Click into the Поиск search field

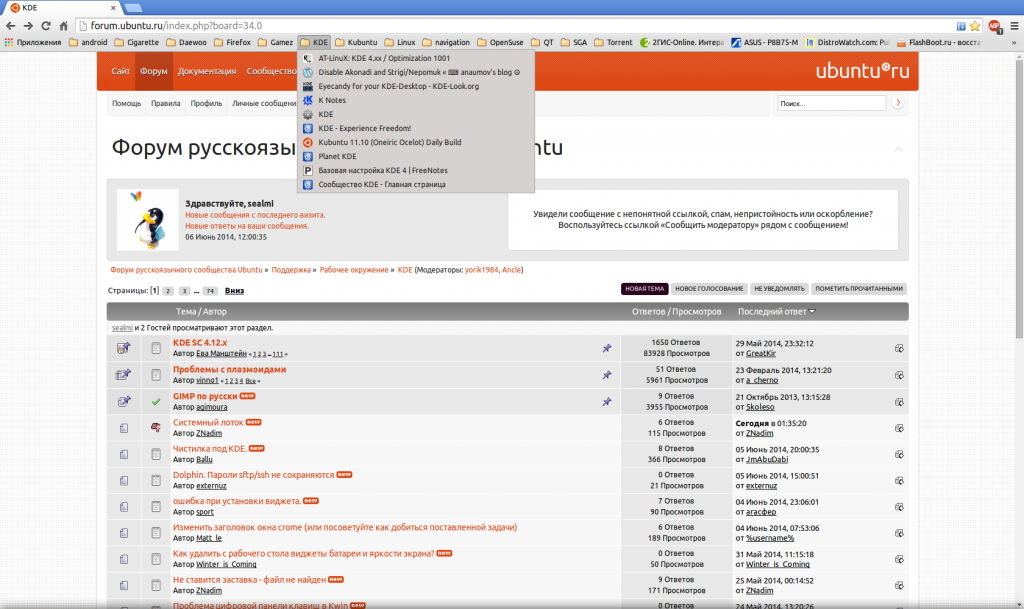(831, 103)
